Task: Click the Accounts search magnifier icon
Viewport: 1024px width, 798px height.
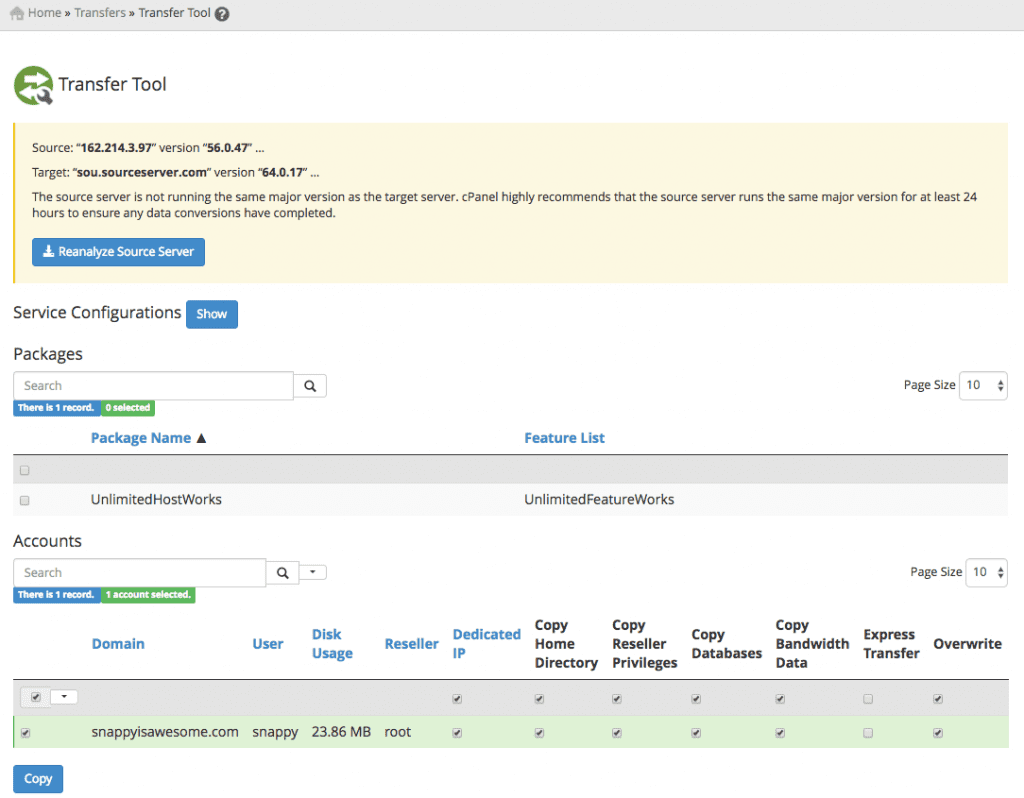Action: coord(283,573)
